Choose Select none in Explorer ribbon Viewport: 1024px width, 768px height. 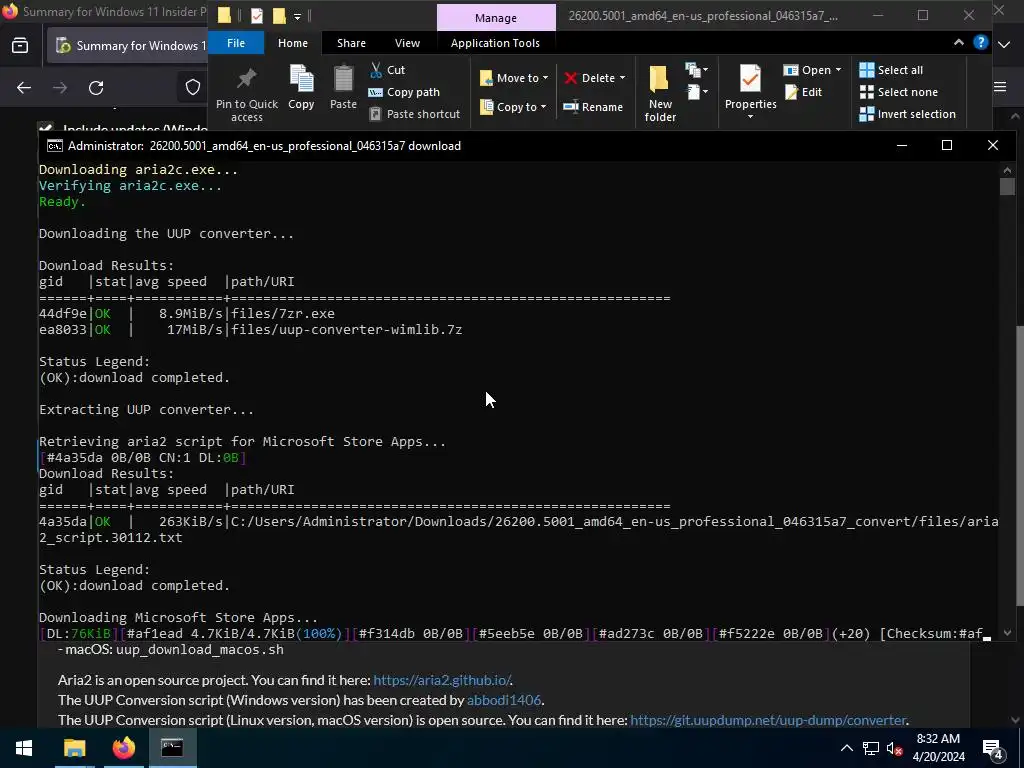coord(899,92)
